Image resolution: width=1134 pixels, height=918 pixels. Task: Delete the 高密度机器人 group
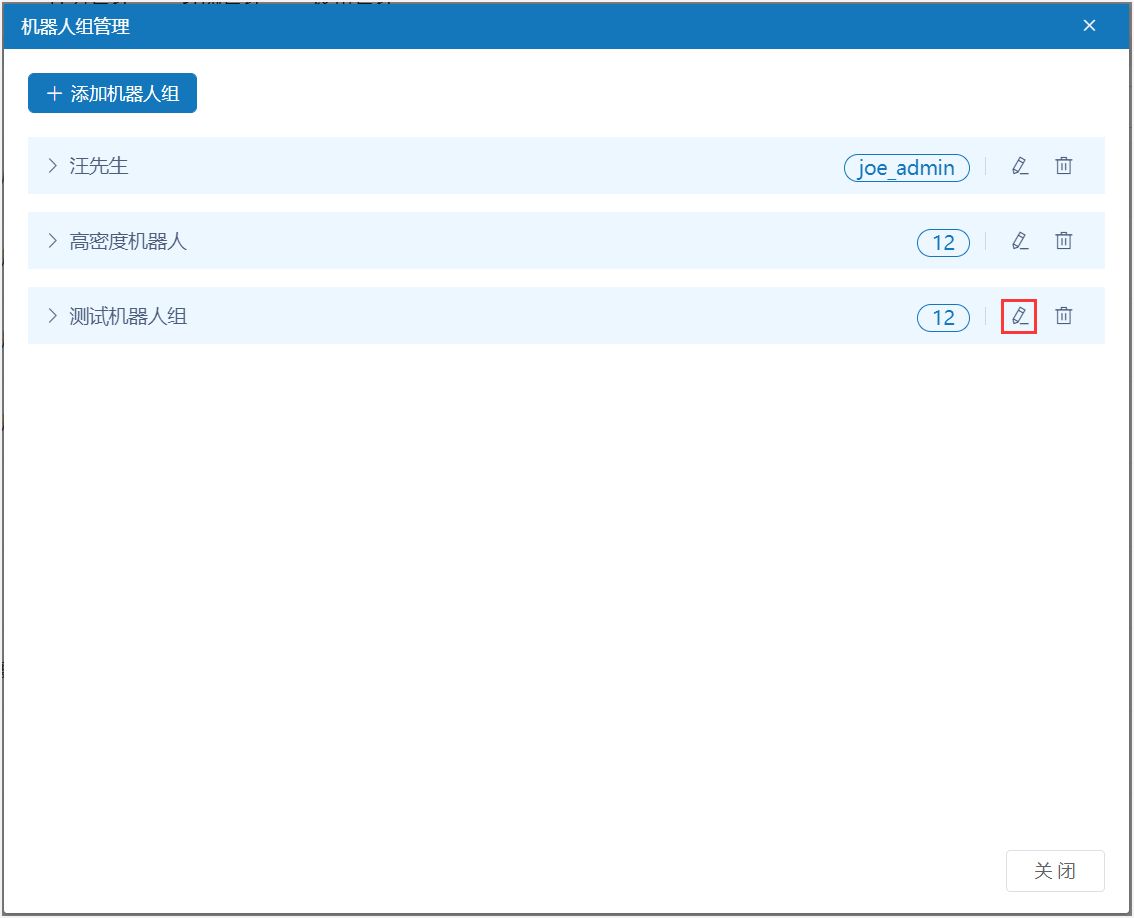click(x=1064, y=241)
